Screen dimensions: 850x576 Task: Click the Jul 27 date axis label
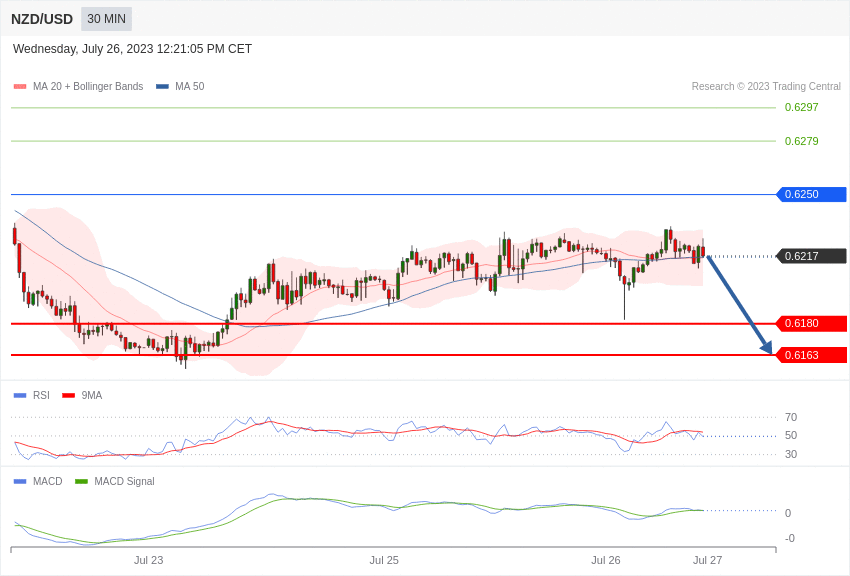(x=707, y=560)
